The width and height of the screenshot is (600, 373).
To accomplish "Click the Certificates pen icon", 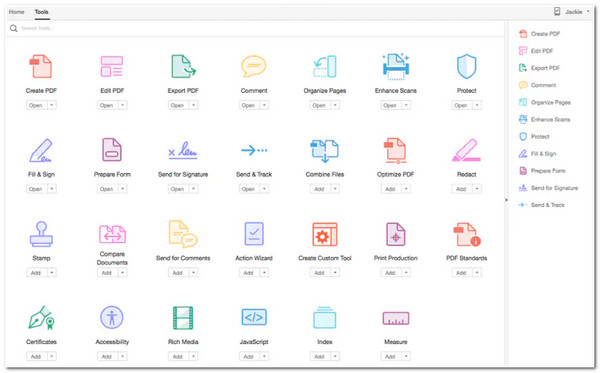I will coord(41,318).
